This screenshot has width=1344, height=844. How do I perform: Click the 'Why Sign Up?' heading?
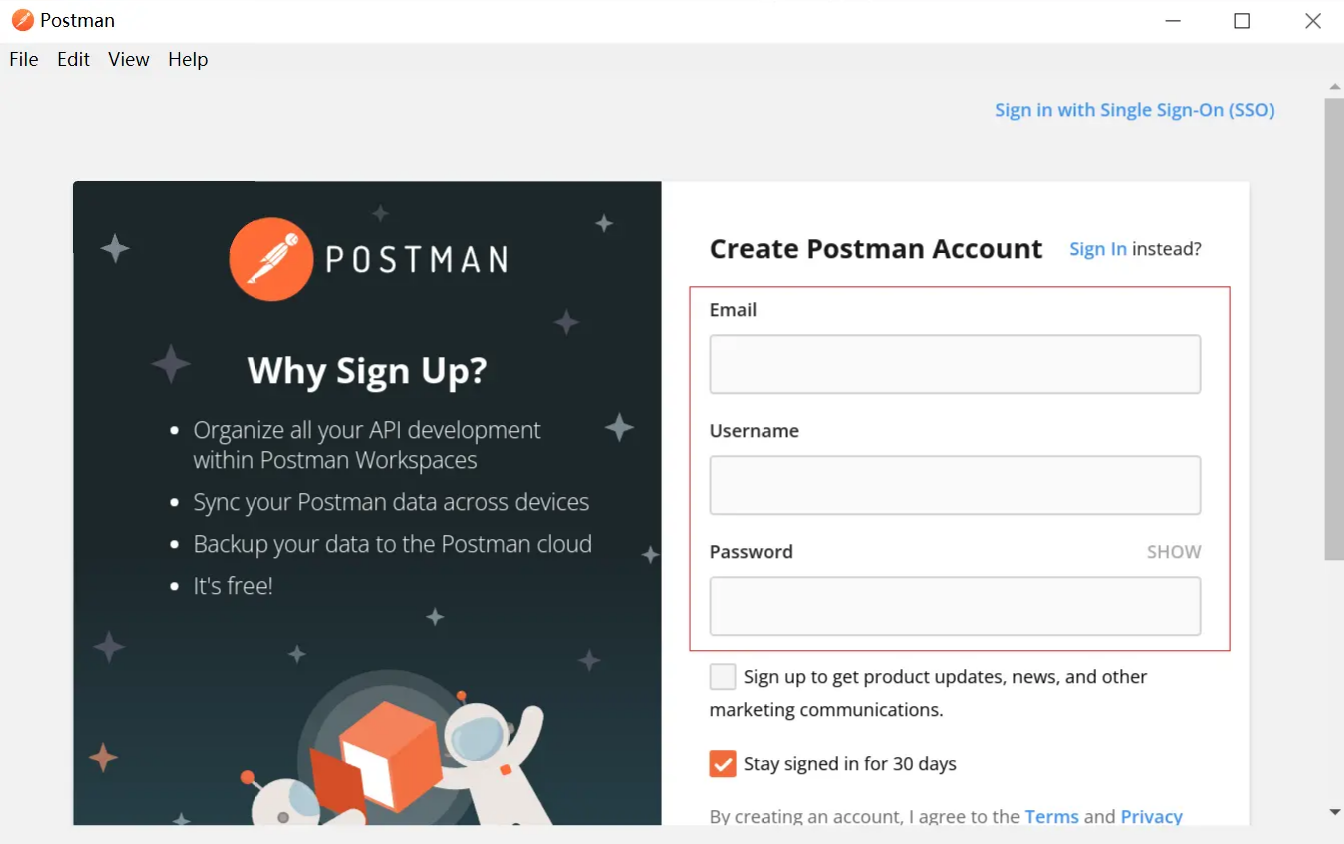tap(366, 371)
